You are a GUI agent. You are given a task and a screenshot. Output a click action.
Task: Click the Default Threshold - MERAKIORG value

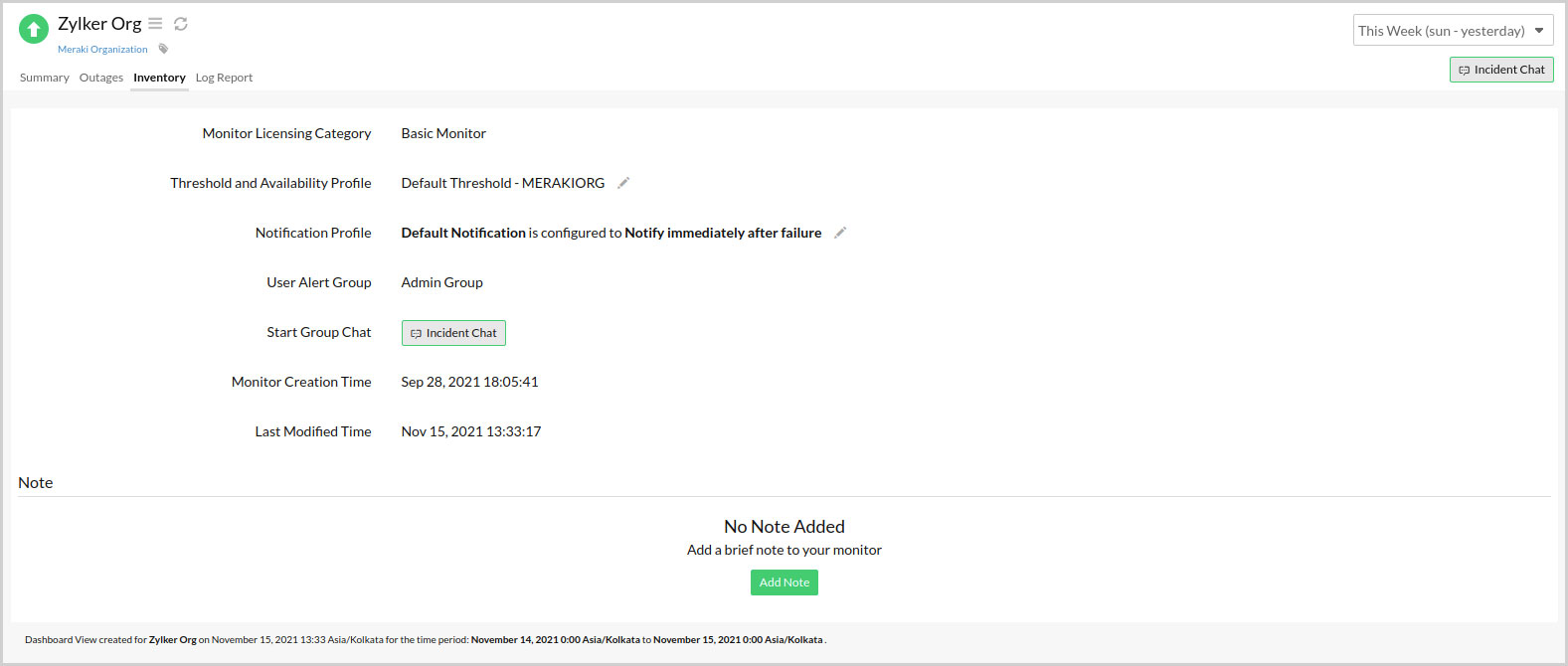[503, 183]
